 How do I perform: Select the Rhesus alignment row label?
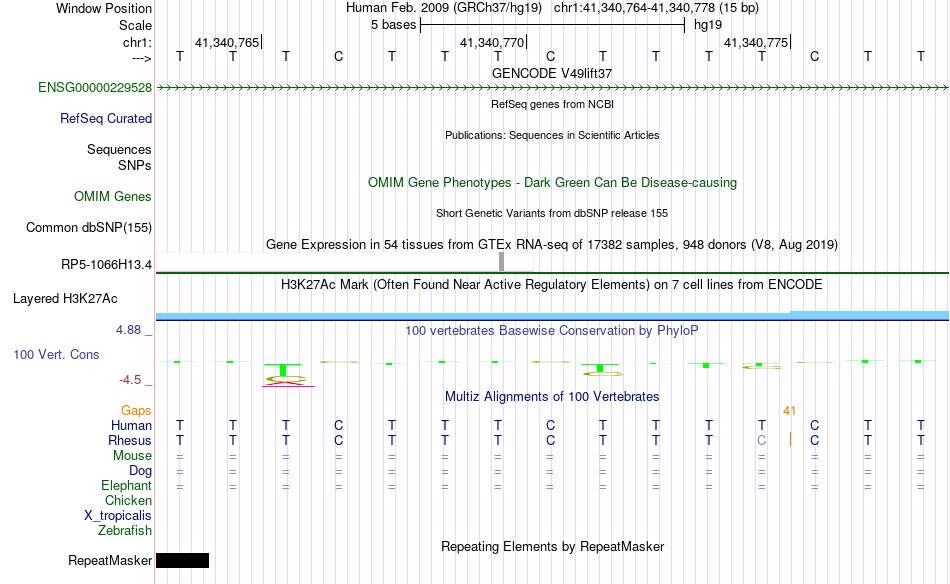point(130,440)
